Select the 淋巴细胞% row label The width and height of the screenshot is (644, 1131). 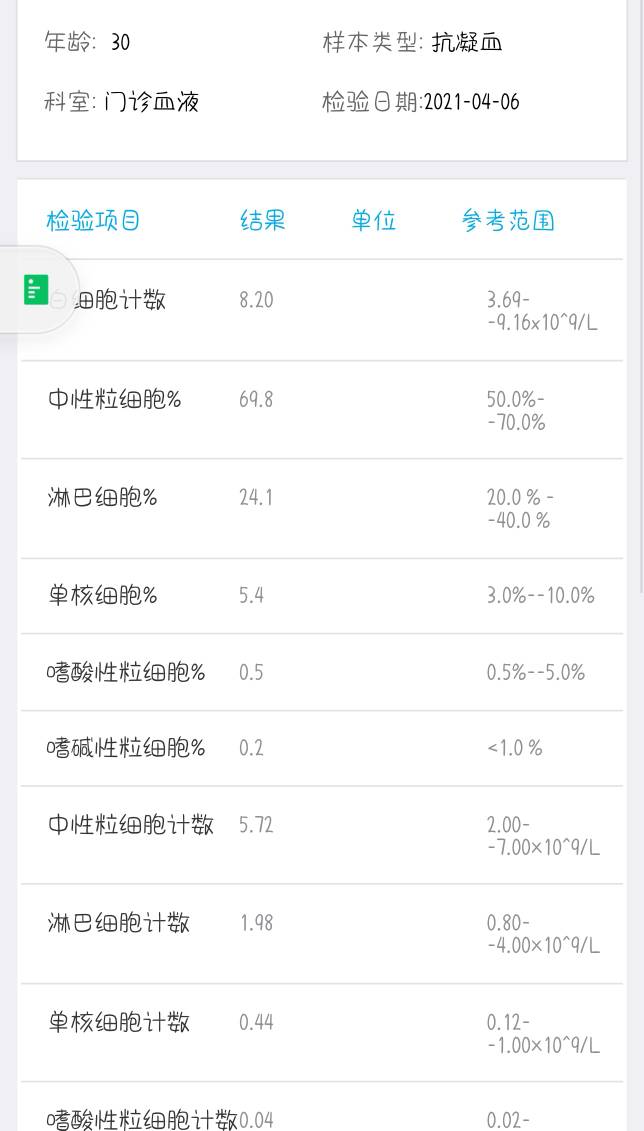pyautogui.click(x=102, y=497)
